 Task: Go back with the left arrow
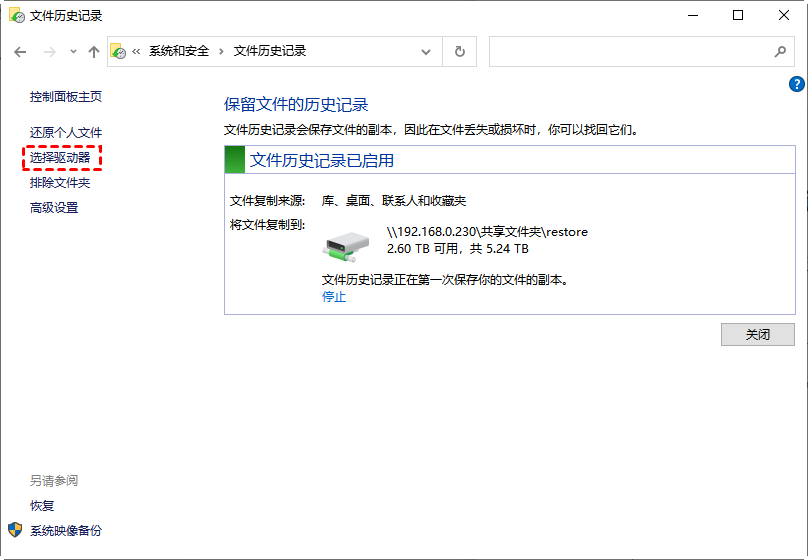(20, 52)
